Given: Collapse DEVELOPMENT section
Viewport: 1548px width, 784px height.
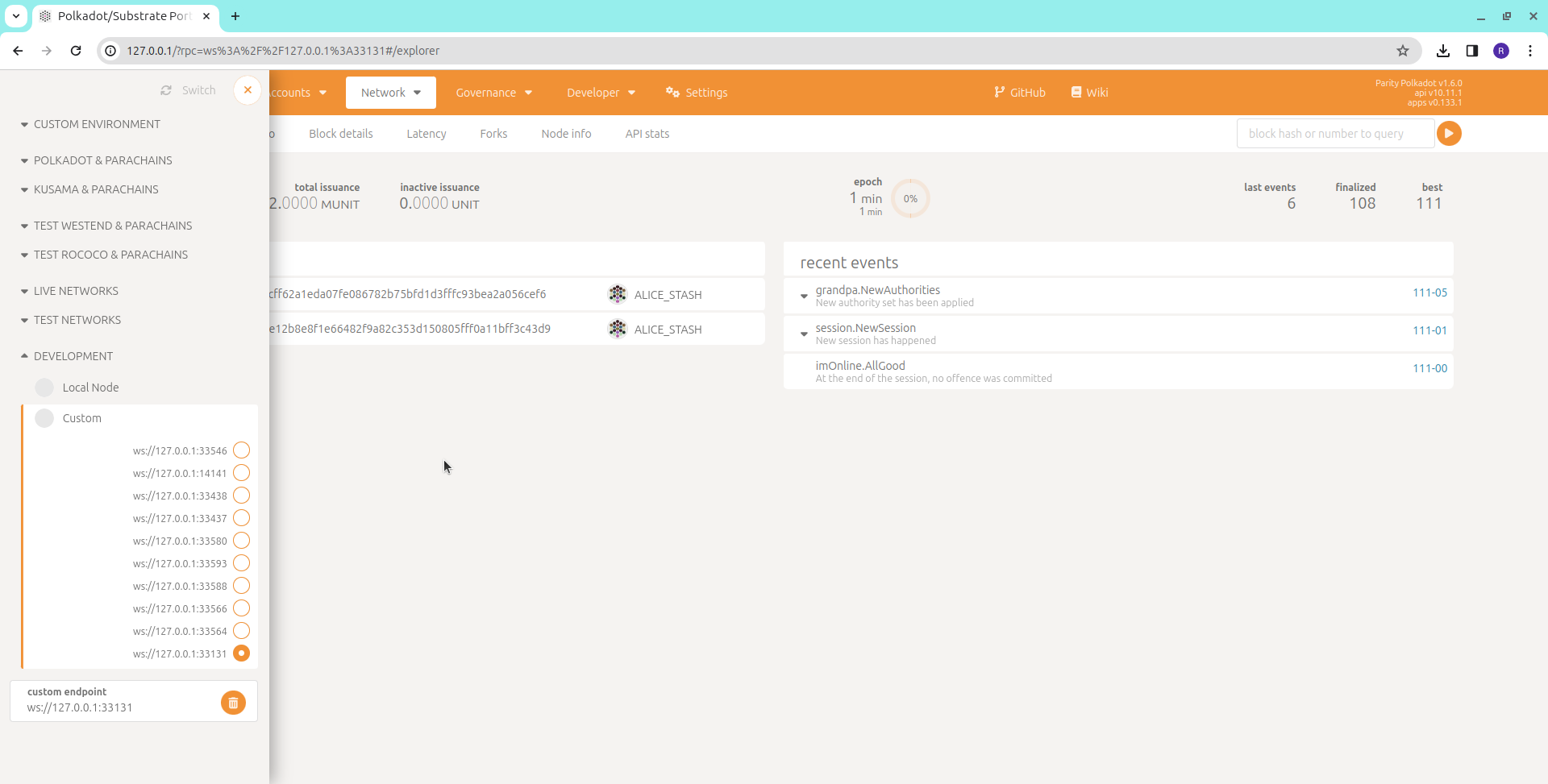Looking at the screenshot, I should click(x=67, y=356).
